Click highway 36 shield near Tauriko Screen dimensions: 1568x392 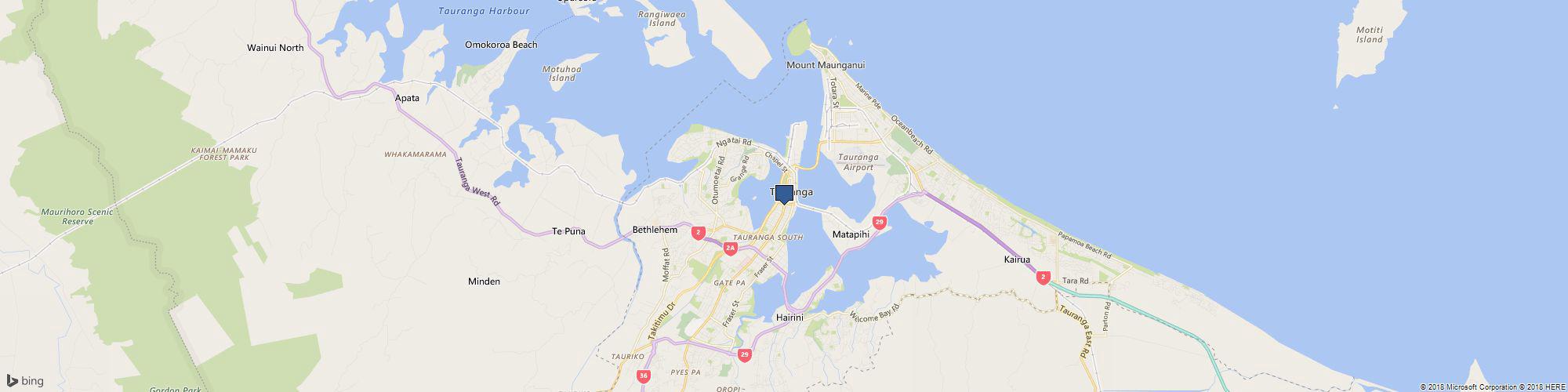[x=644, y=377]
